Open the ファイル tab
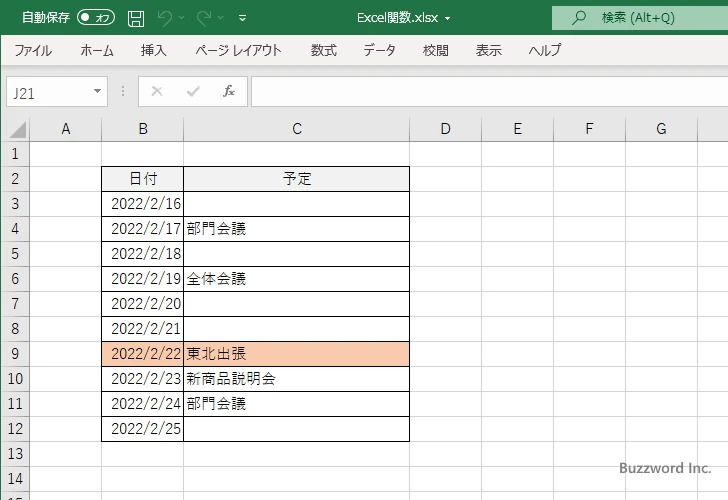Viewport: 728px width, 500px height. coord(33,50)
